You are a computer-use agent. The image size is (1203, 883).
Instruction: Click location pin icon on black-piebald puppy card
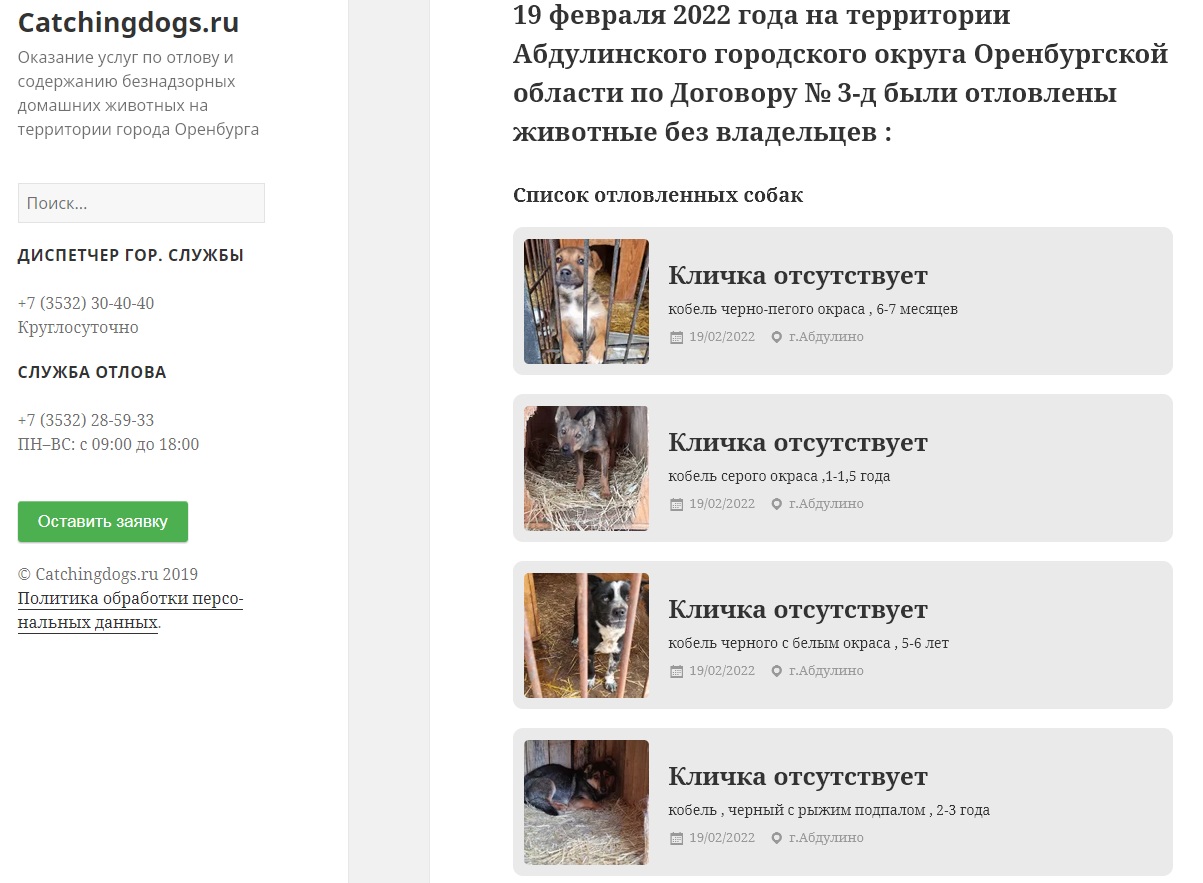pyautogui.click(x=776, y=337)
